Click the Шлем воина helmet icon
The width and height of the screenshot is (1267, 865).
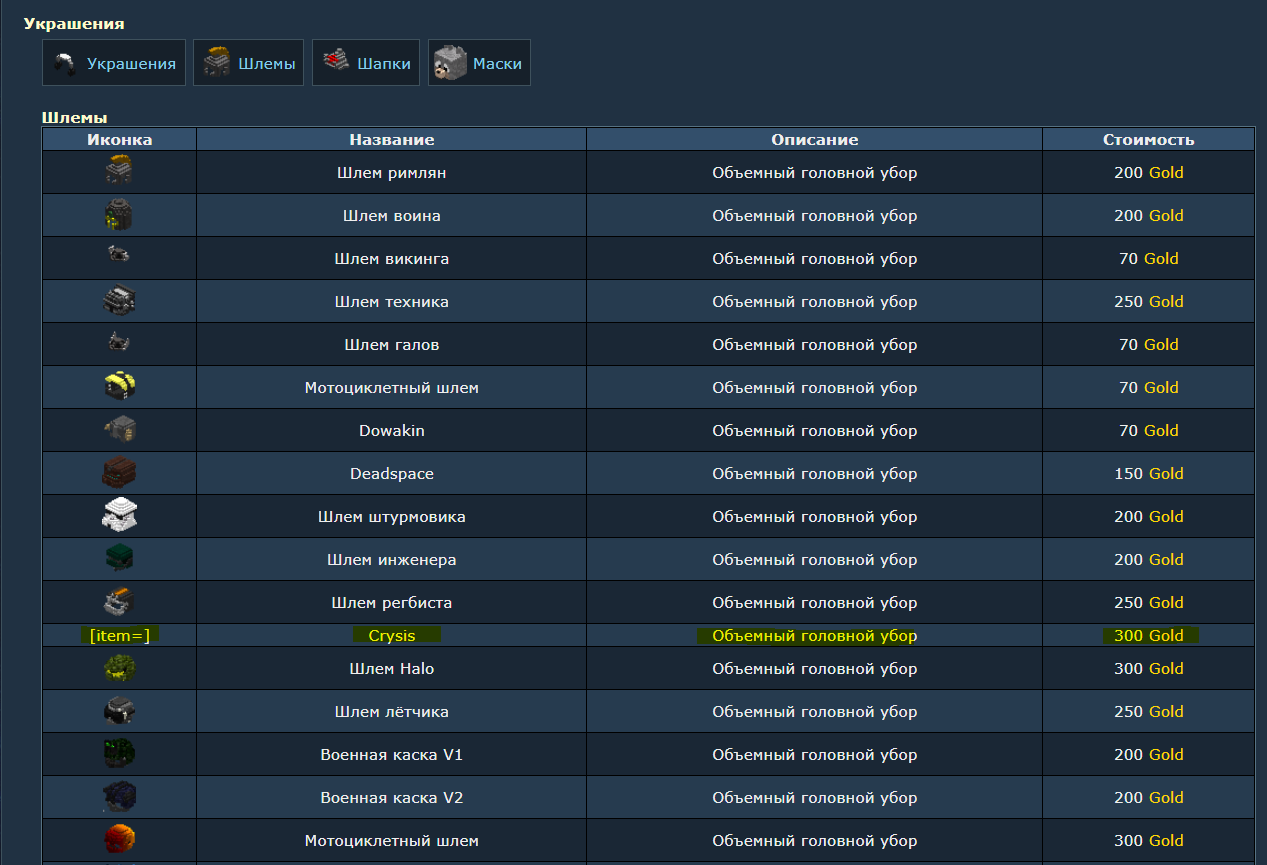click(119, 215)
